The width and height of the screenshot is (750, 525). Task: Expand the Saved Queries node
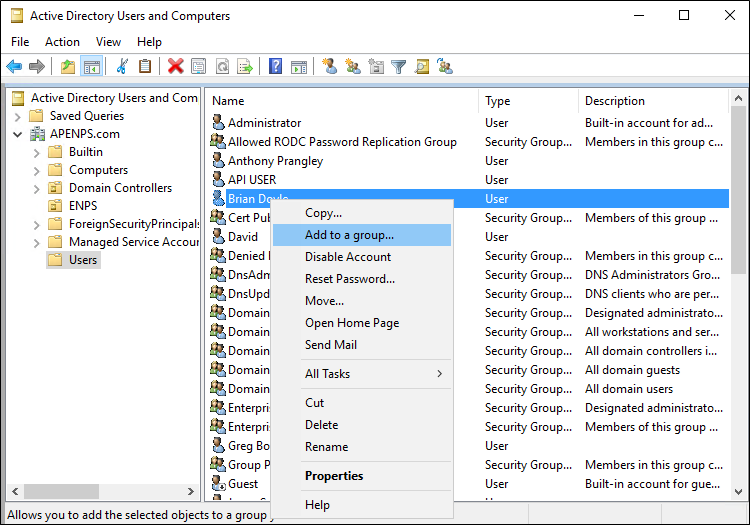[18, 117]
